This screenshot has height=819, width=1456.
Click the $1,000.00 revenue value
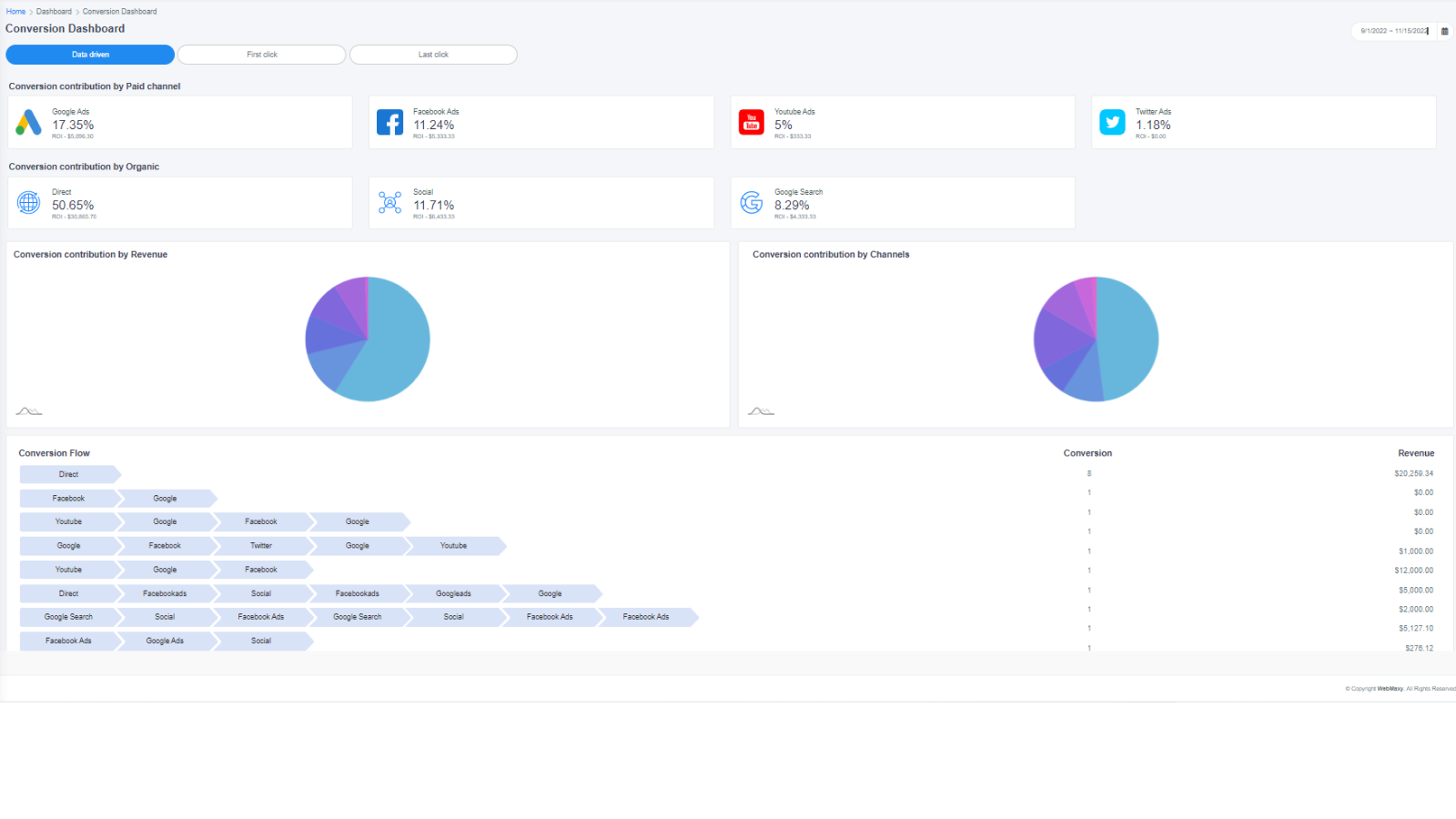click(1416, 551)
